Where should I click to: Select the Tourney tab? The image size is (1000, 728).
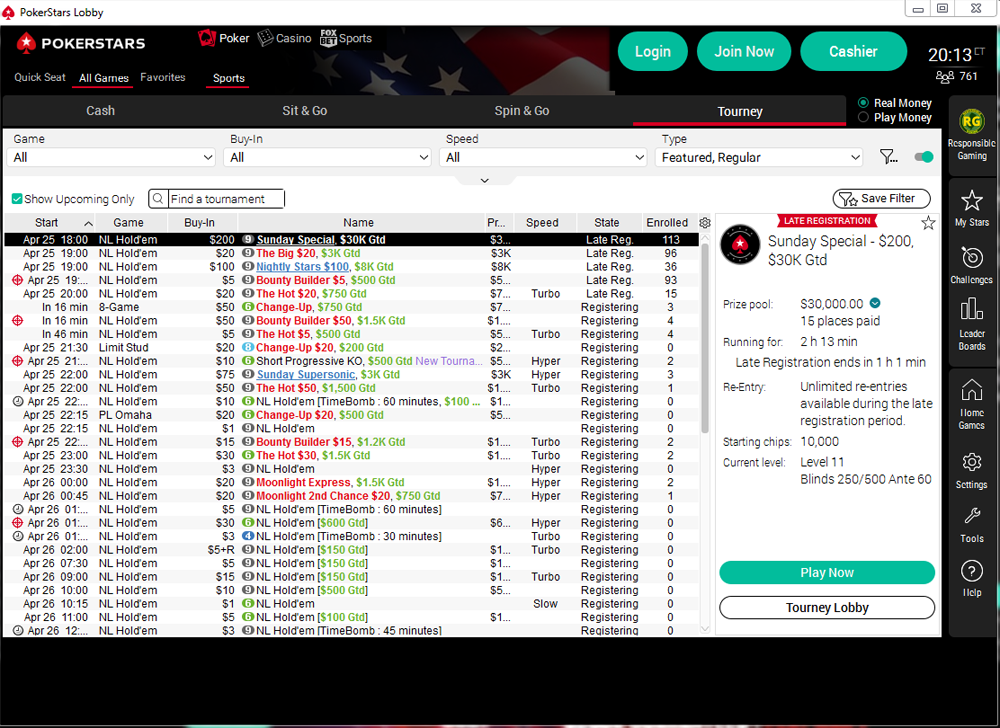pos(740,111)
